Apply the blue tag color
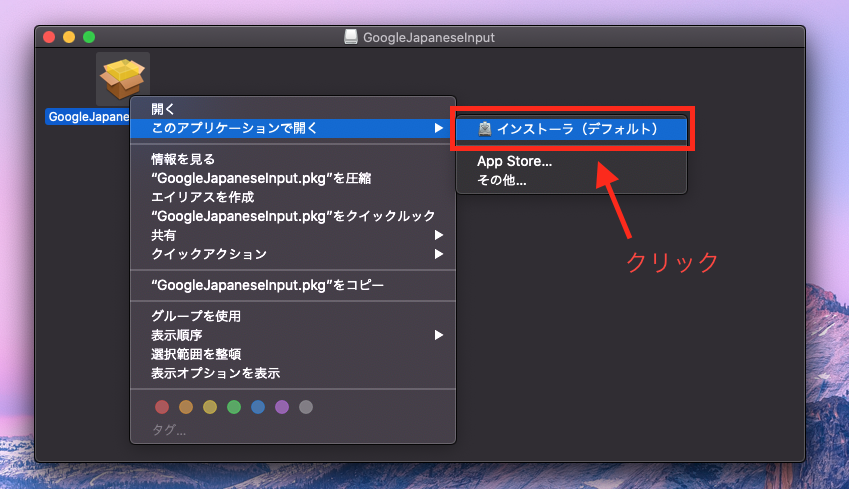This screenshot has height=489, width=849. [x=258, y=407]
